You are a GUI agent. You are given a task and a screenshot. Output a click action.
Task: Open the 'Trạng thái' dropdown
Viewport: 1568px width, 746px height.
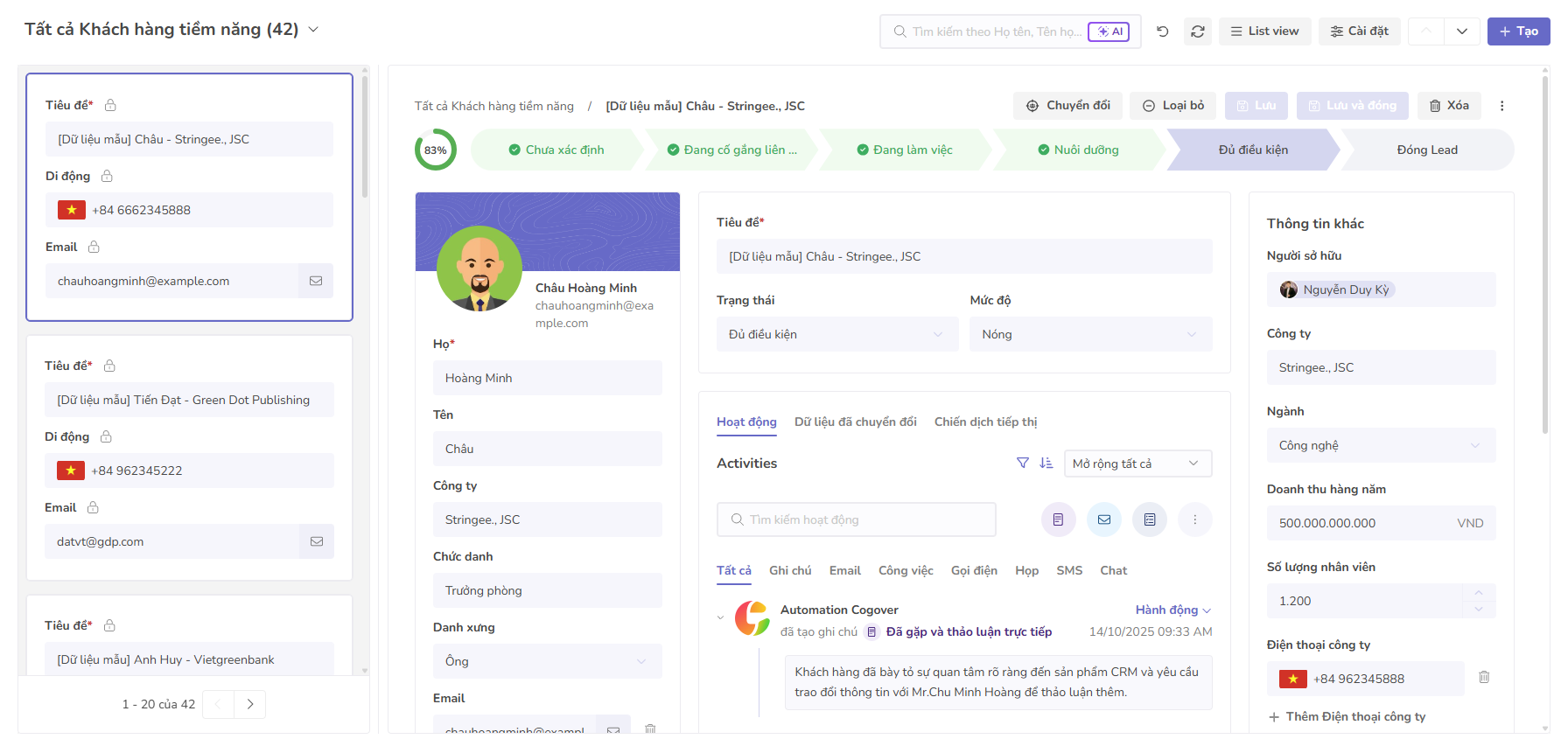tap(836, 334)
